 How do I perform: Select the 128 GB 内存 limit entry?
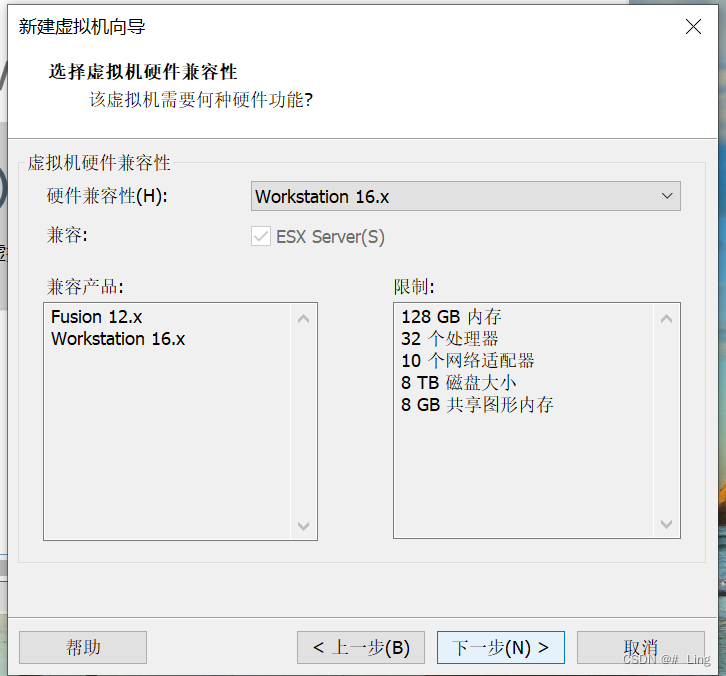(451, 317)
